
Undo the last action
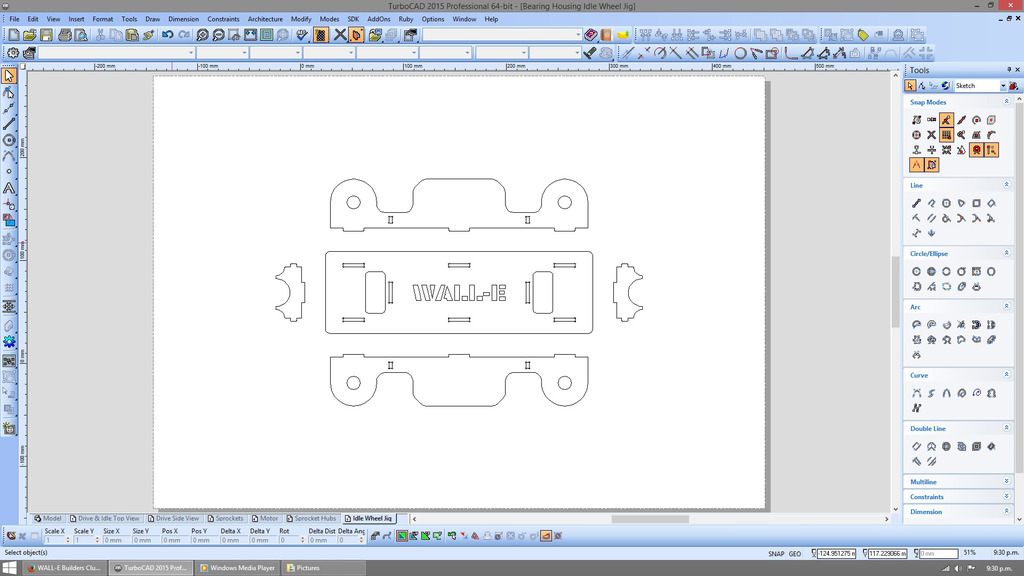(168, 35)
